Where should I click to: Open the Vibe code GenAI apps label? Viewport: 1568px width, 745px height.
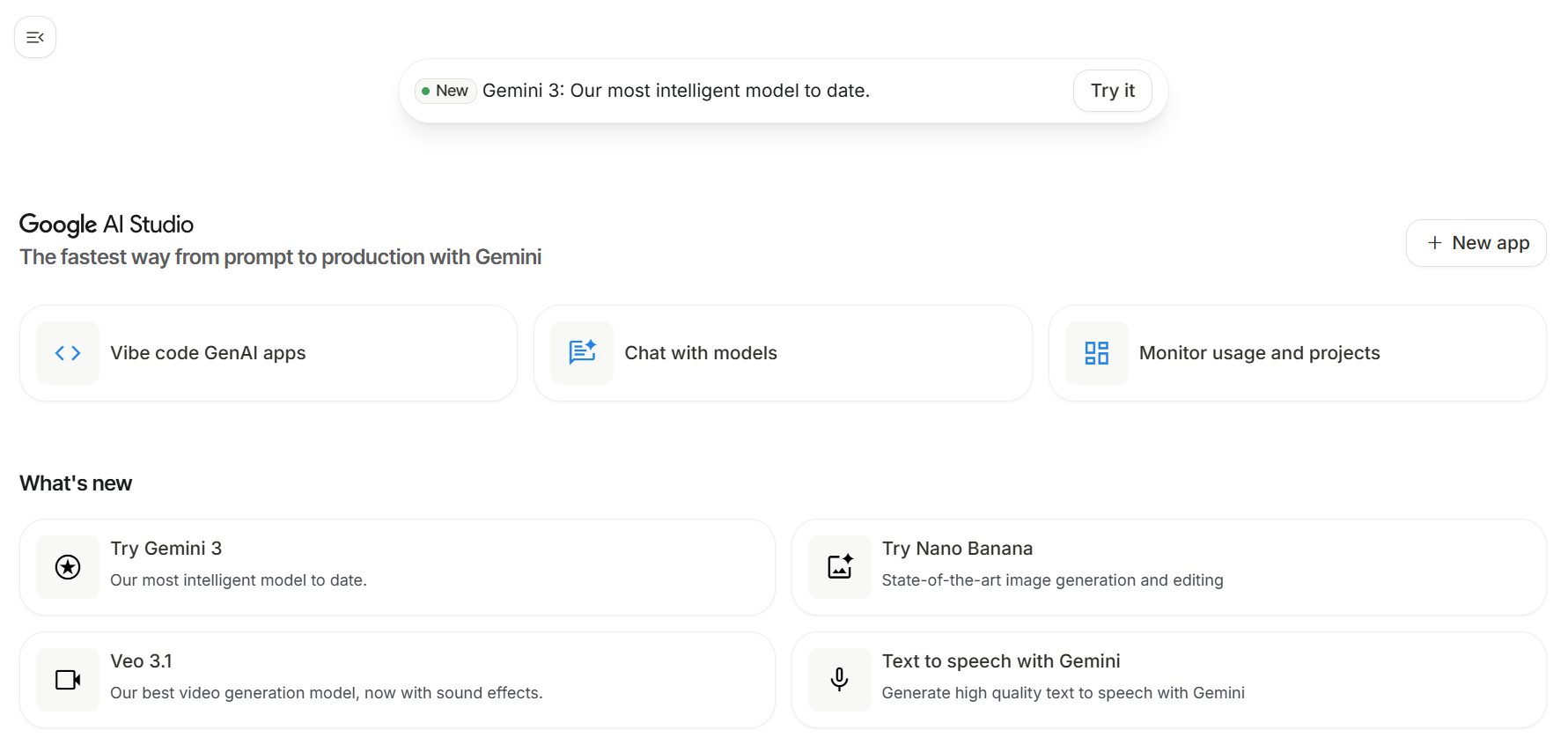[x=208, y=353]
